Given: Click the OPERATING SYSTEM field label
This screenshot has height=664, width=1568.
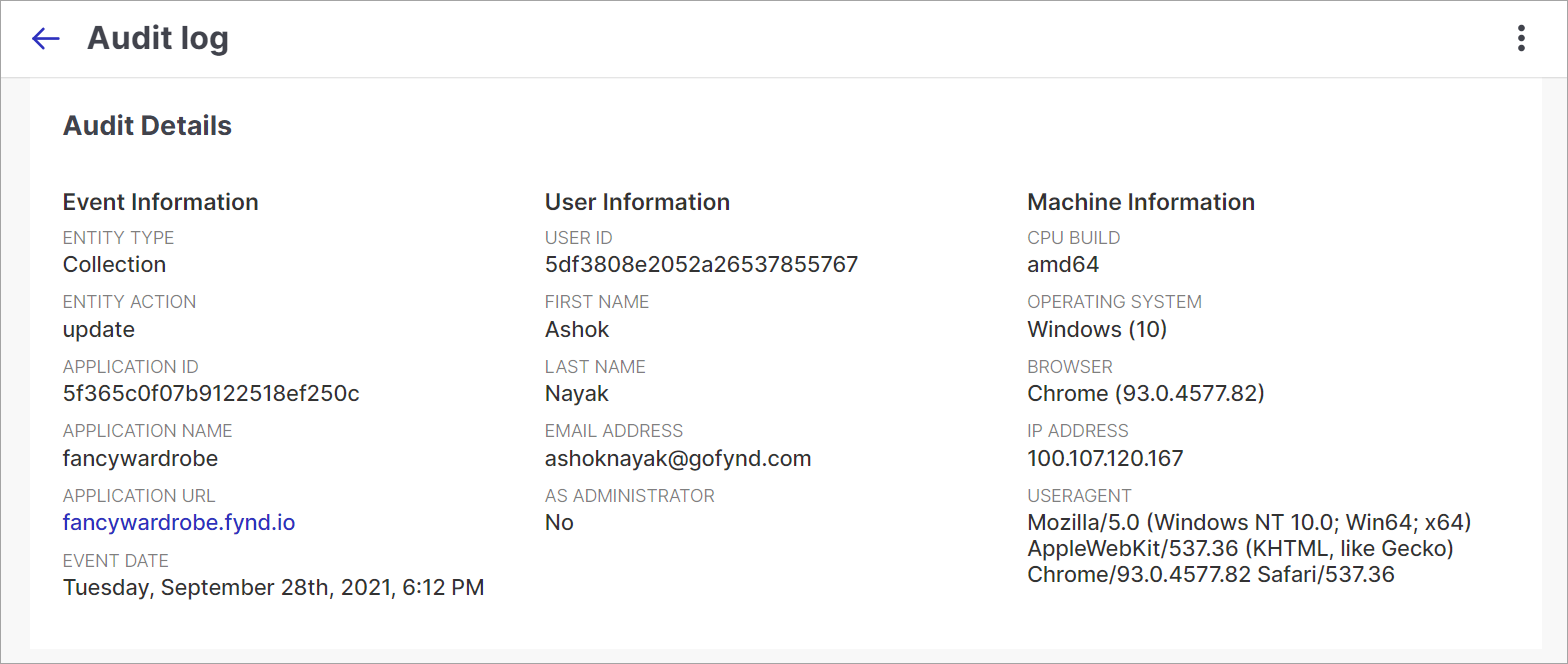Looking at the screenshot, I should (1115, 302).
